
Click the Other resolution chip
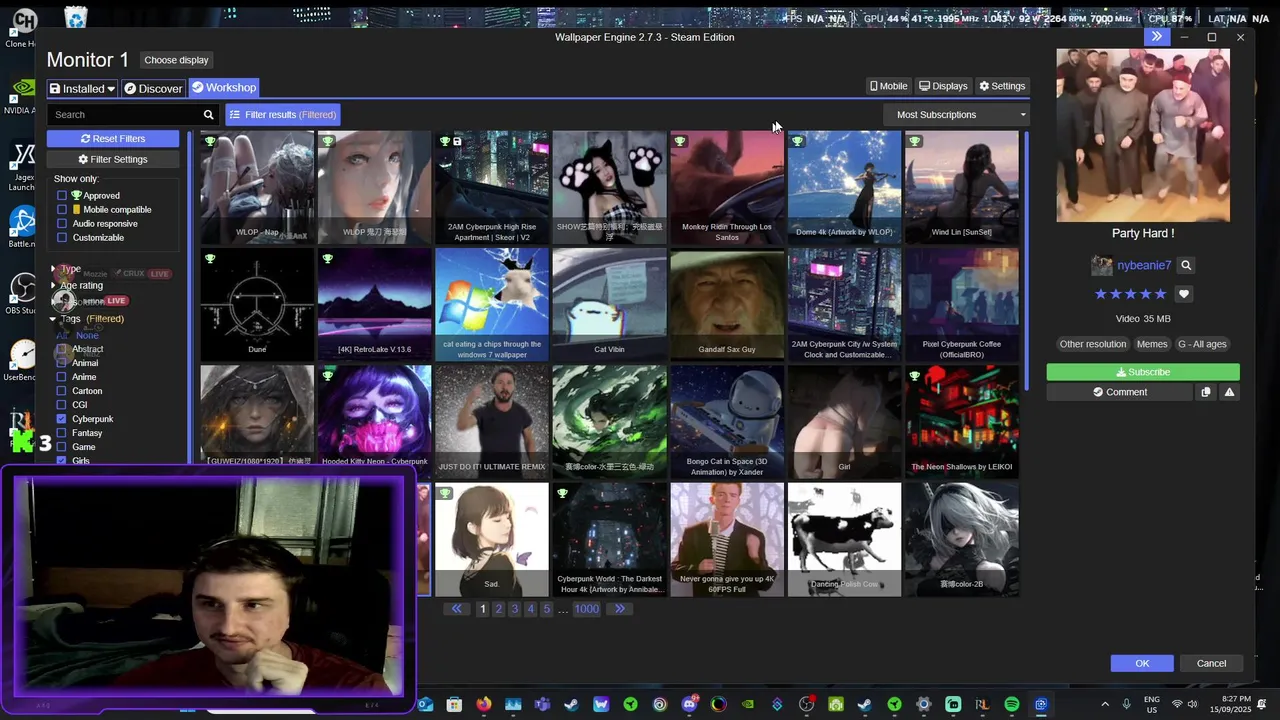pyautogui.click(x=1093, y=344)
